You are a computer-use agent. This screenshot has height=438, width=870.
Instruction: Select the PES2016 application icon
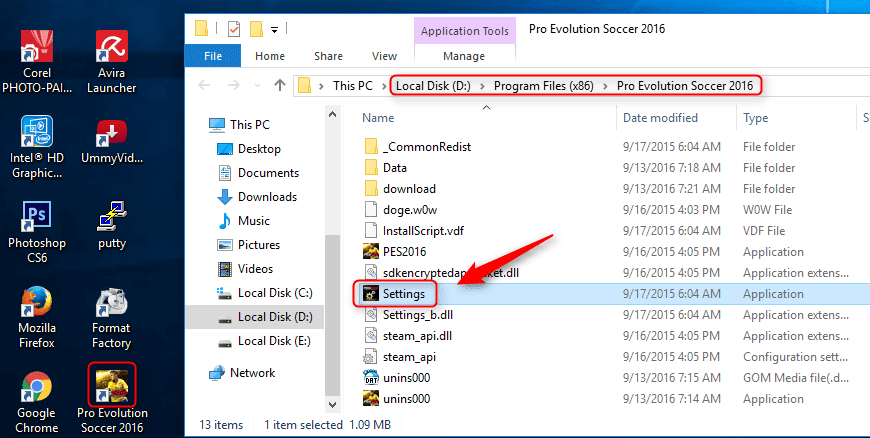(371, 251)
